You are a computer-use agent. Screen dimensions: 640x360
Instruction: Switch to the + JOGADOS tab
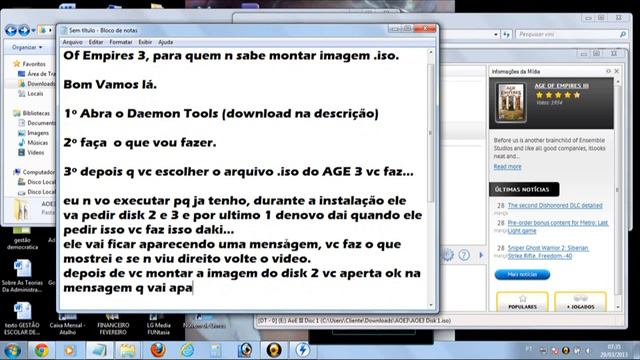580,302
